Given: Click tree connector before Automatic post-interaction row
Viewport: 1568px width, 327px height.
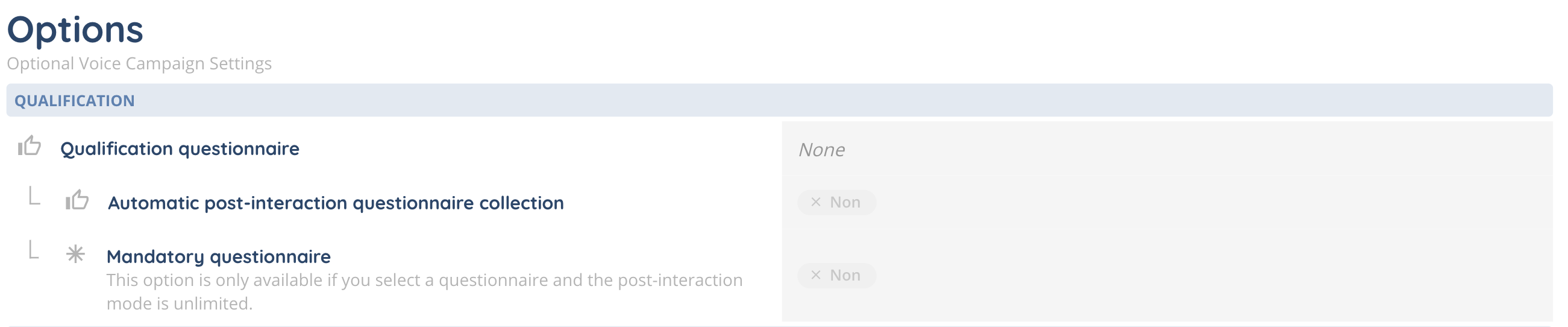Looking at the screenshot, I should click(x=35, y=196).
